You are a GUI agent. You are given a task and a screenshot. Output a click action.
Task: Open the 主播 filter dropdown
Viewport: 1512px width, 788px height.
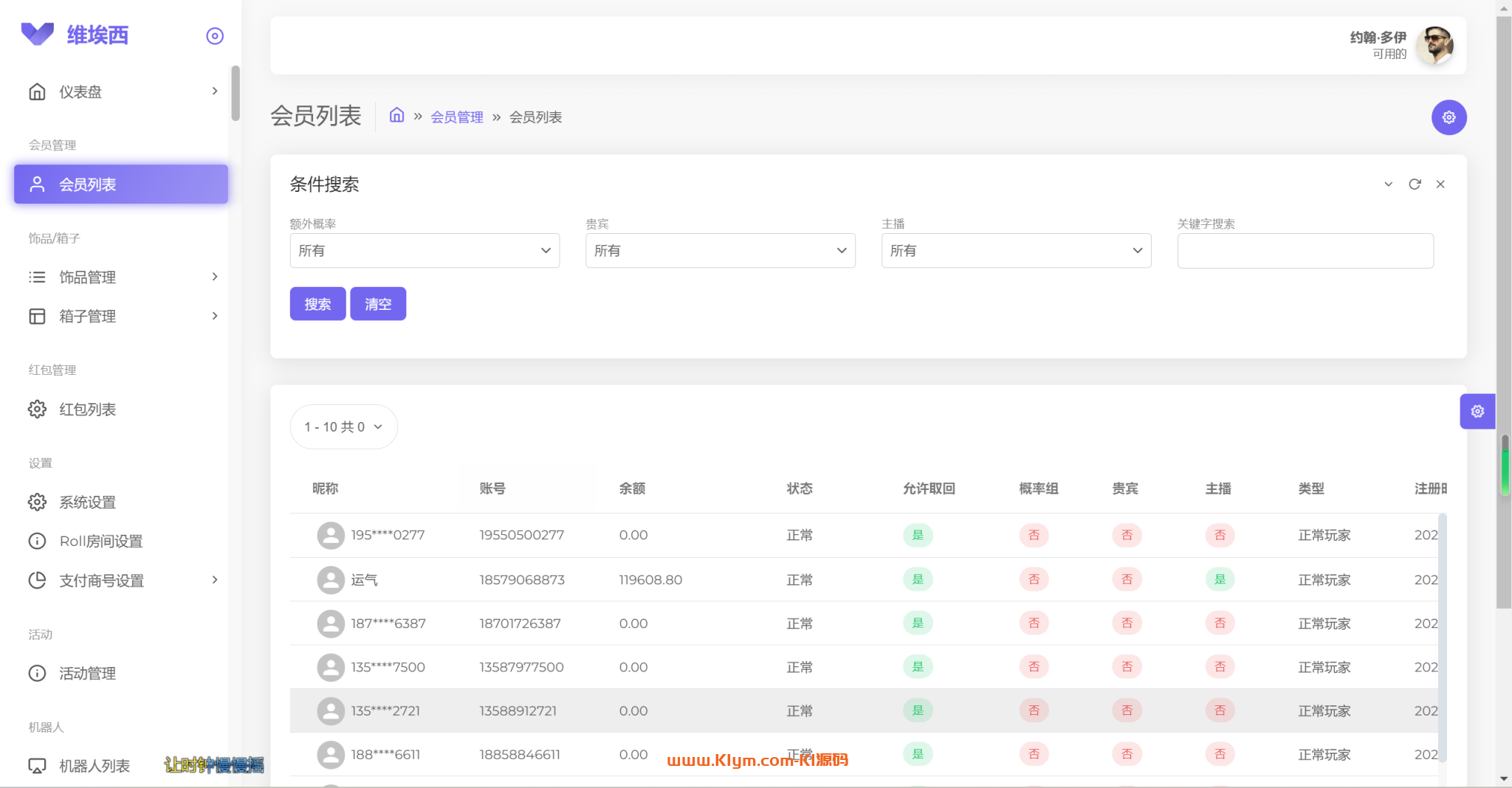[x=1015, y=251]
